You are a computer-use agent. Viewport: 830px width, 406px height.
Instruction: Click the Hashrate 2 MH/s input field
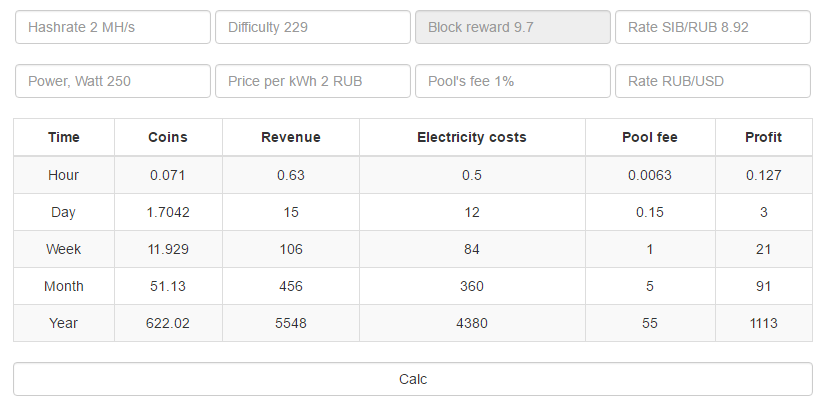coord(113,27)
